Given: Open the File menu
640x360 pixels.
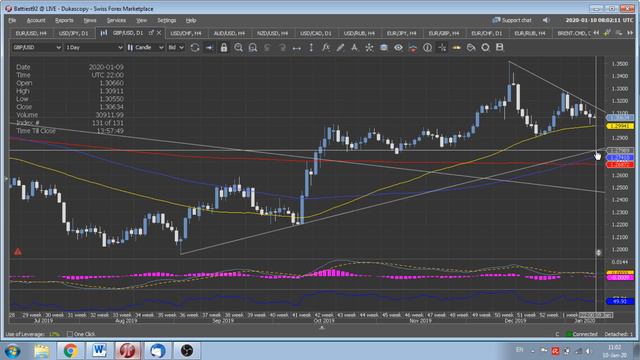Looking at the screenshot, I should click(12, 20).
